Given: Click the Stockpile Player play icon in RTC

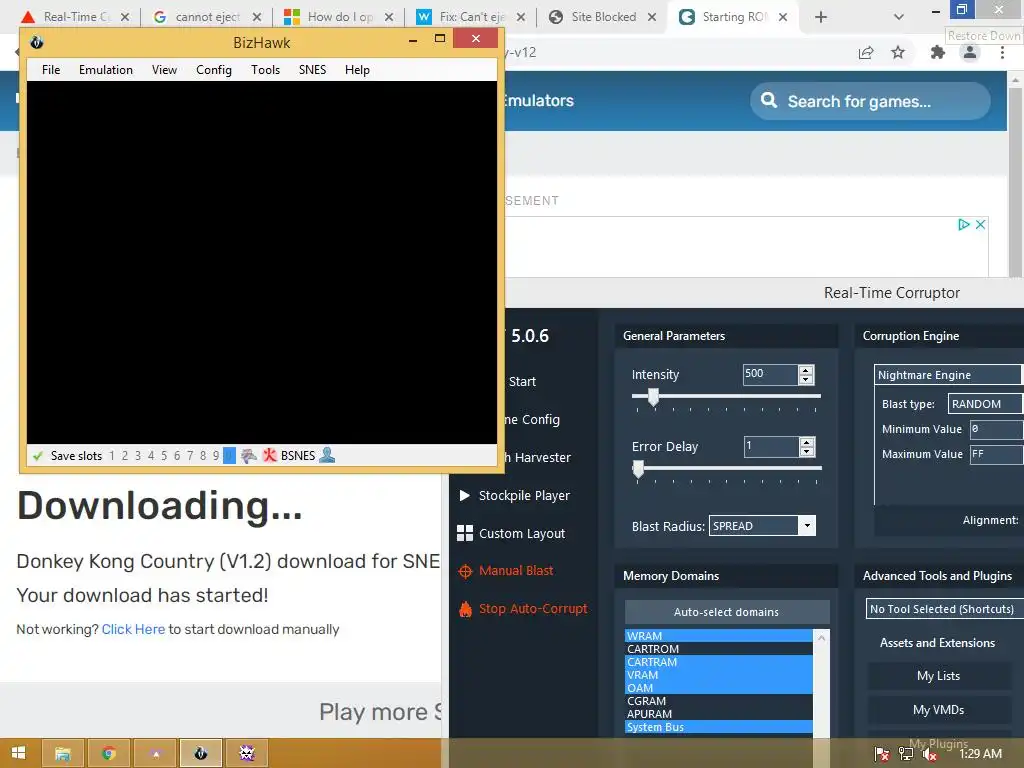Looking at the screenshot, I should (x=464, y=496).
